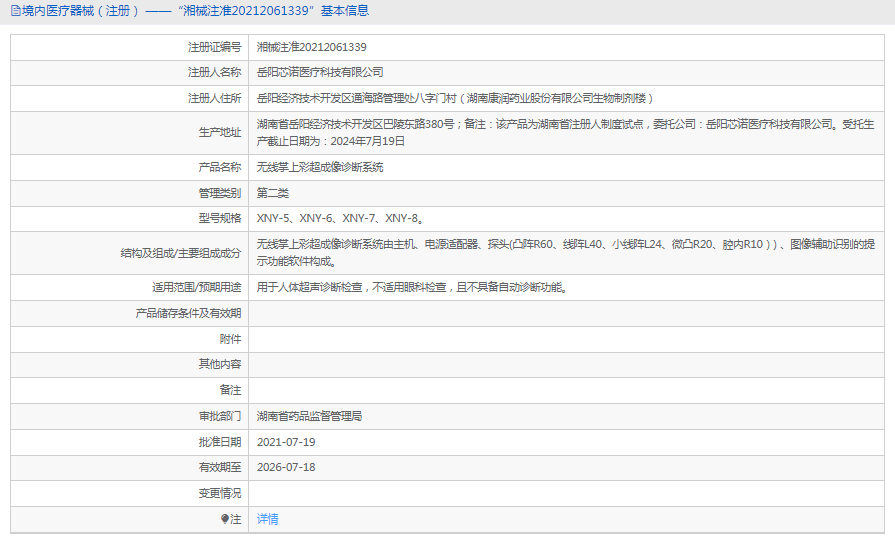Screen dimensions: 895x539
Task: Click the 附件 row label
Action: point(230,339)
